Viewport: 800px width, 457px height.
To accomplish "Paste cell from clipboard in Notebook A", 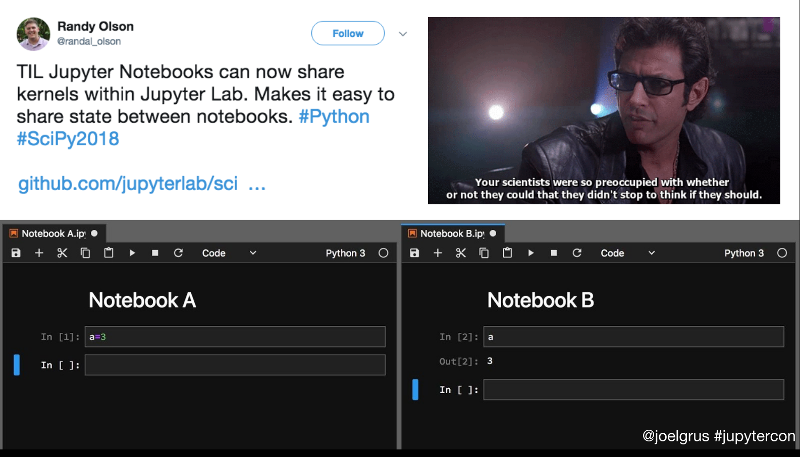I will (109, 253).
